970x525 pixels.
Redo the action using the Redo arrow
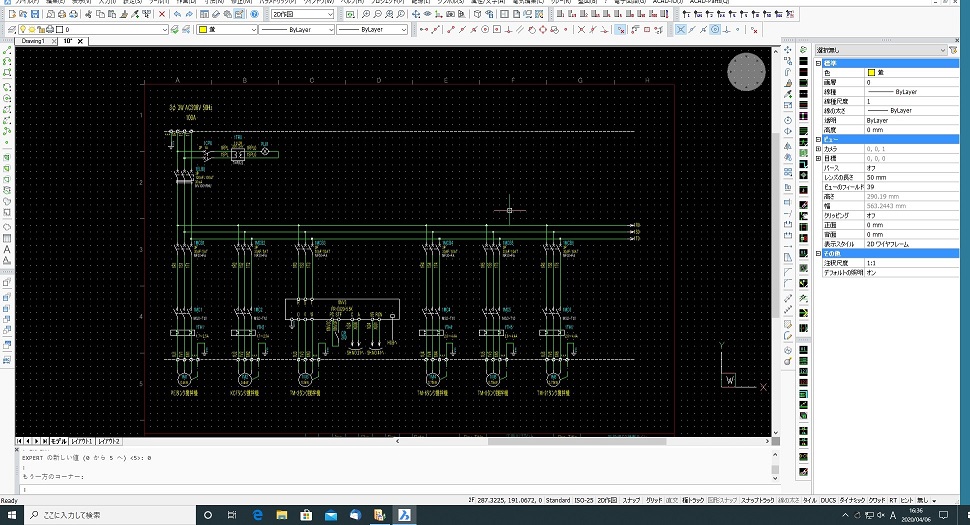(x=189, y=14)
